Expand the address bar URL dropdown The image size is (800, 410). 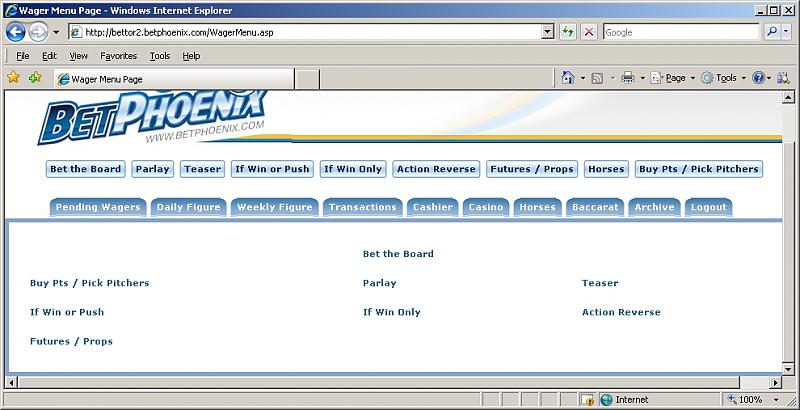547,32
